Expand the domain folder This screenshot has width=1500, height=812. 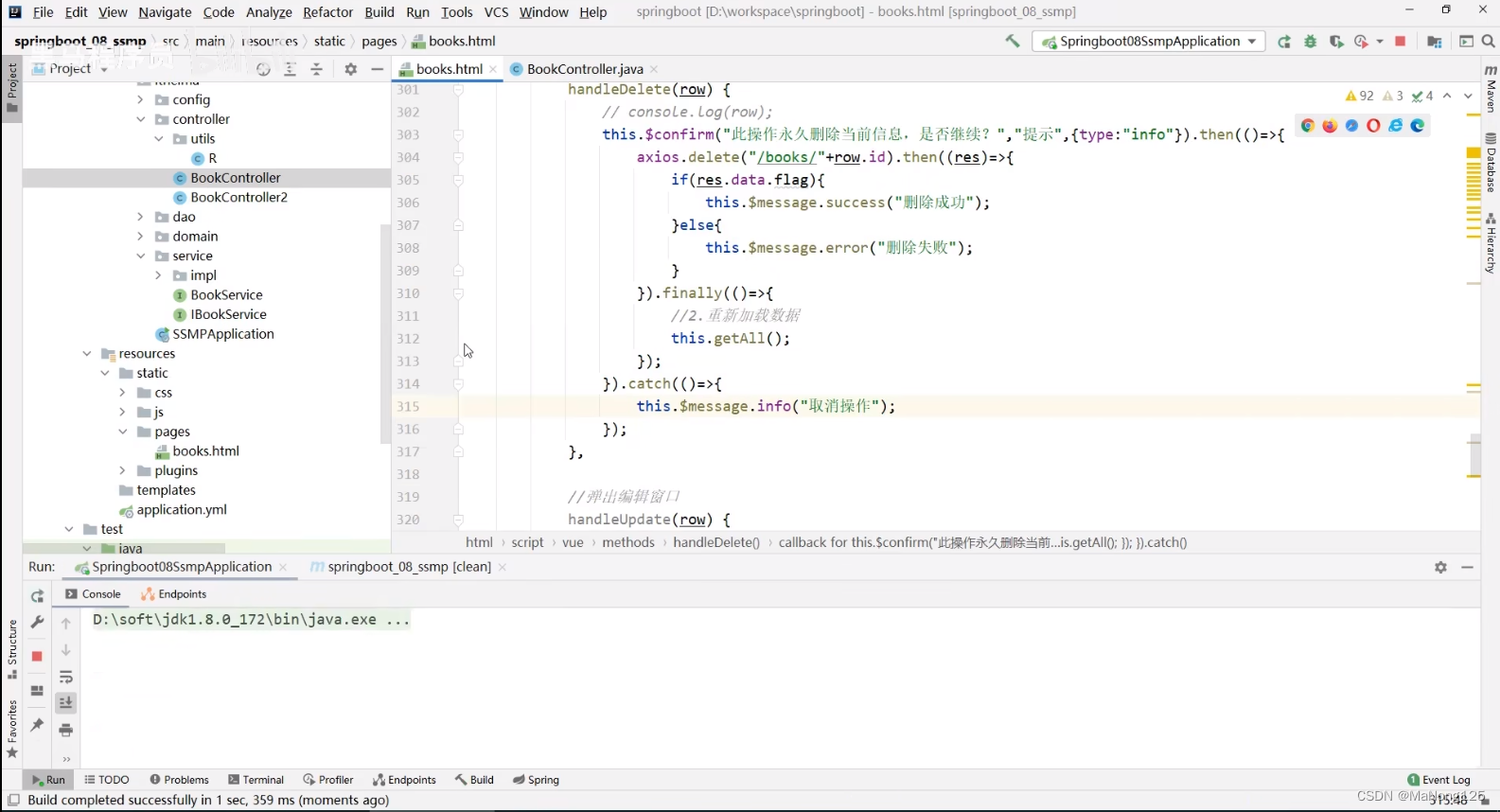click(x=140, y=237)
